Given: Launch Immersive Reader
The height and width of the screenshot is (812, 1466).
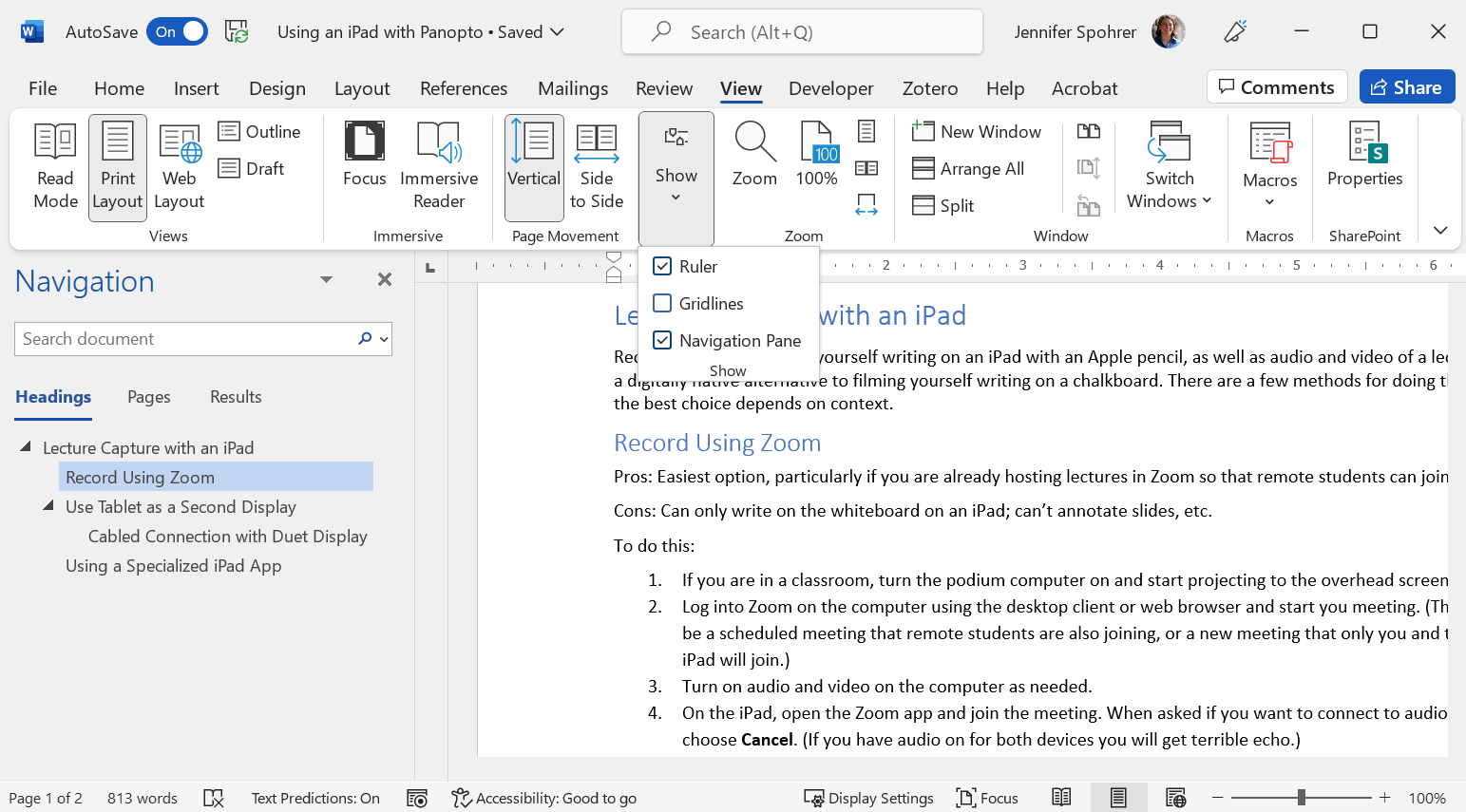Looking at the screenshot, I should [439, 167].
